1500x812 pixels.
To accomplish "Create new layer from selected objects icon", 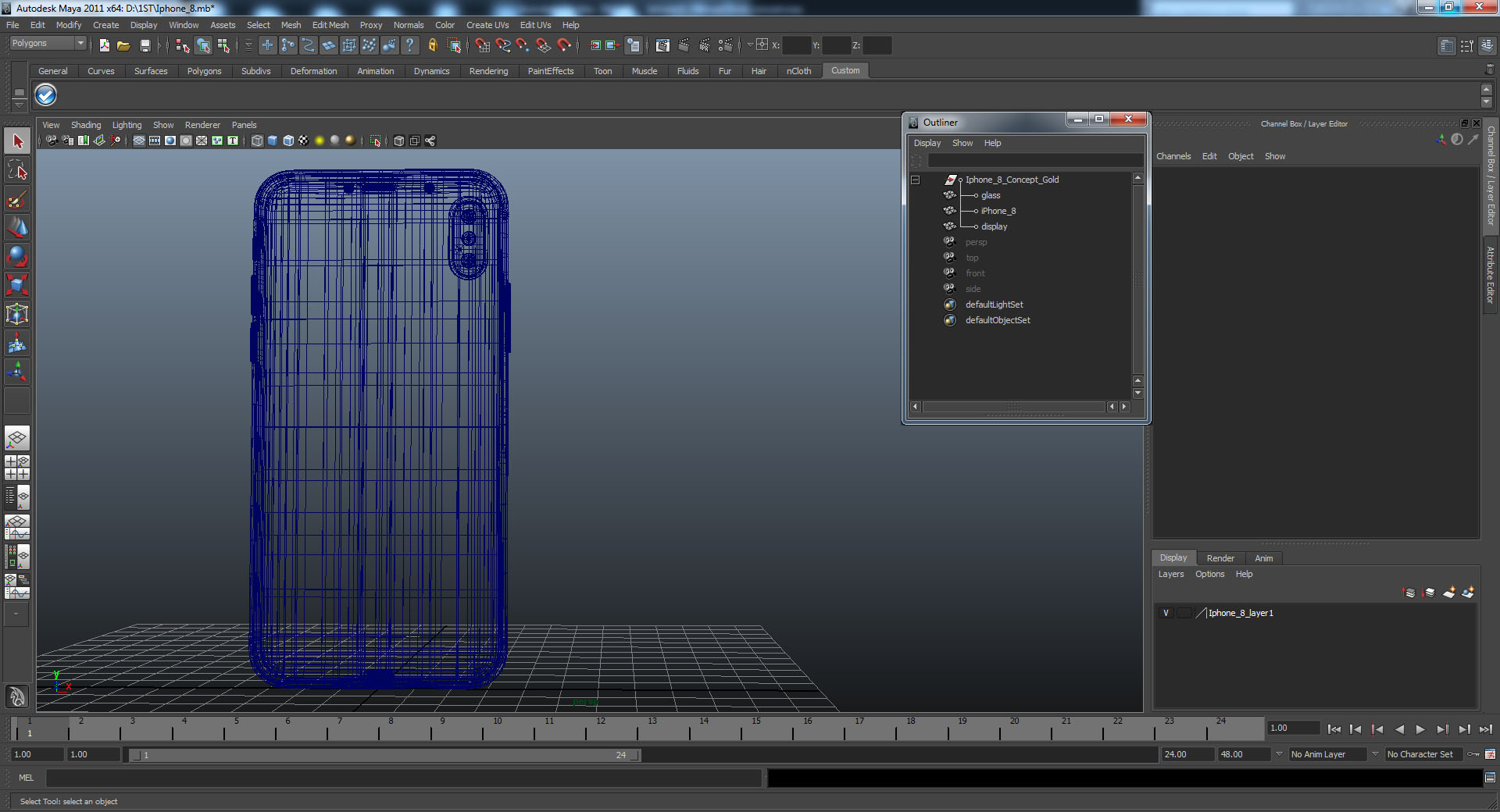I will point(1469,593).
